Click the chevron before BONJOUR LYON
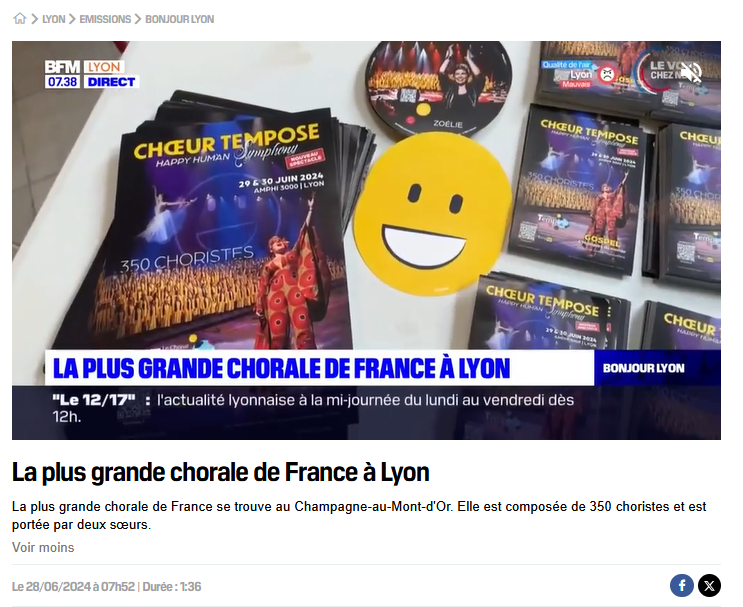This screenshot has height=607, width=743. [138, 19]
